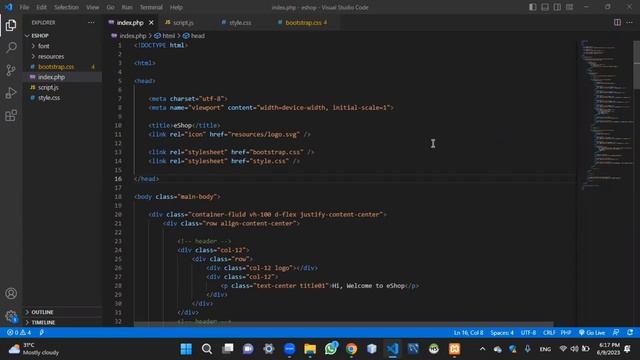The height and width of the screenshot is (360, 640).
Task: Toggle secondary side bar visibility
Action: point(557,7)
